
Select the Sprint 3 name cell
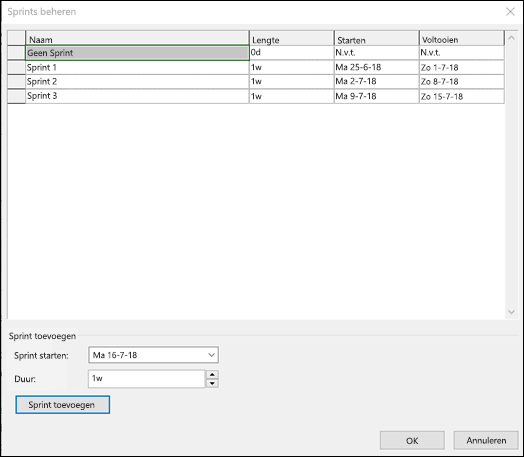pos(137,96)
